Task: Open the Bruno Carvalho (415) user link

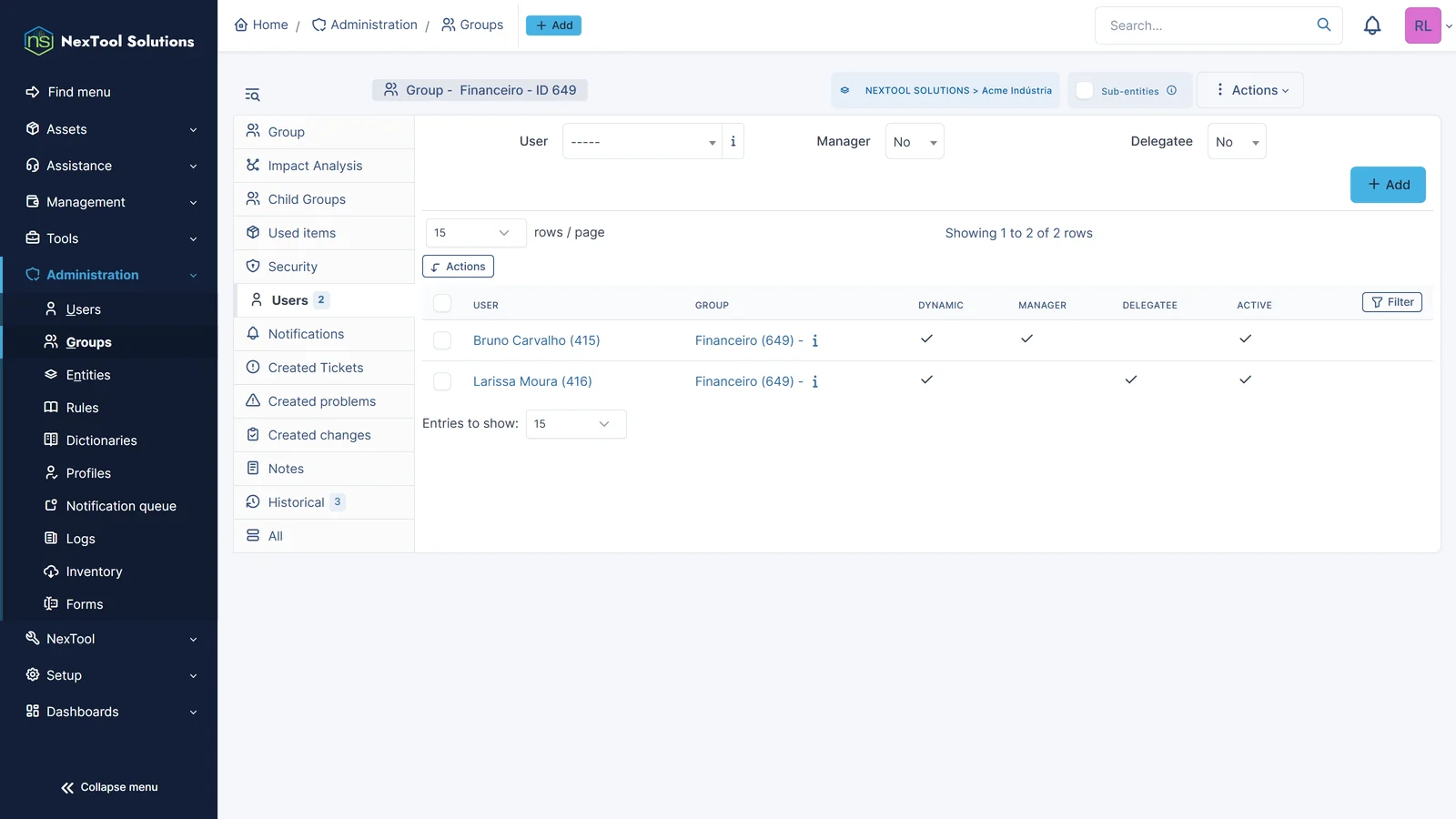Action: (x=536, y=340)
